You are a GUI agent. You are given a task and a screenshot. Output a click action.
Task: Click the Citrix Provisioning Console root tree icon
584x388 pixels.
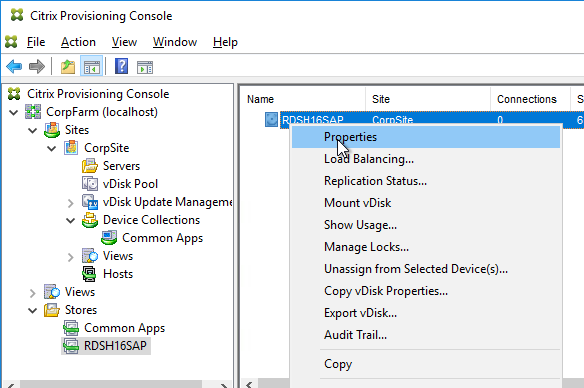14,94
